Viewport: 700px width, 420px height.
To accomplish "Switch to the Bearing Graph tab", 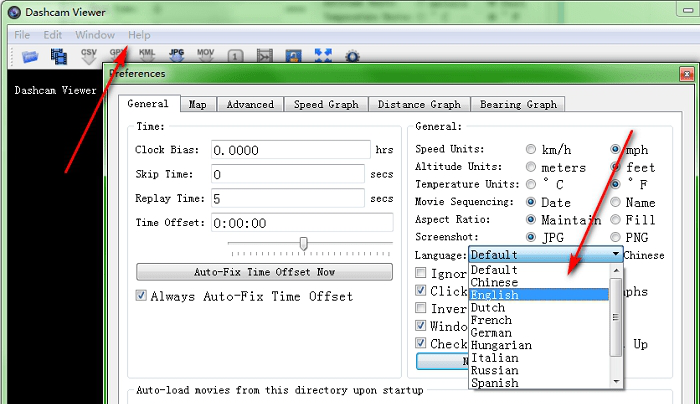I will point(518,104).
